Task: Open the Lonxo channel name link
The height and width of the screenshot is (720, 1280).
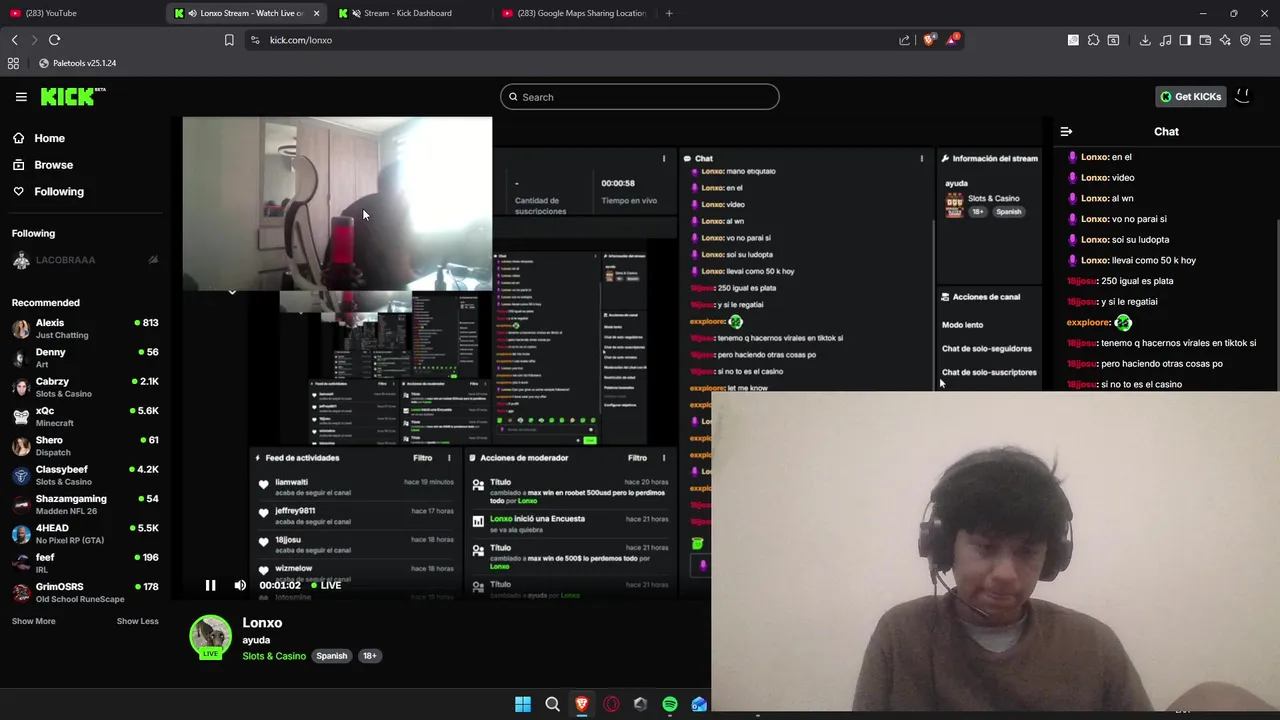Action: click(262, 622)
